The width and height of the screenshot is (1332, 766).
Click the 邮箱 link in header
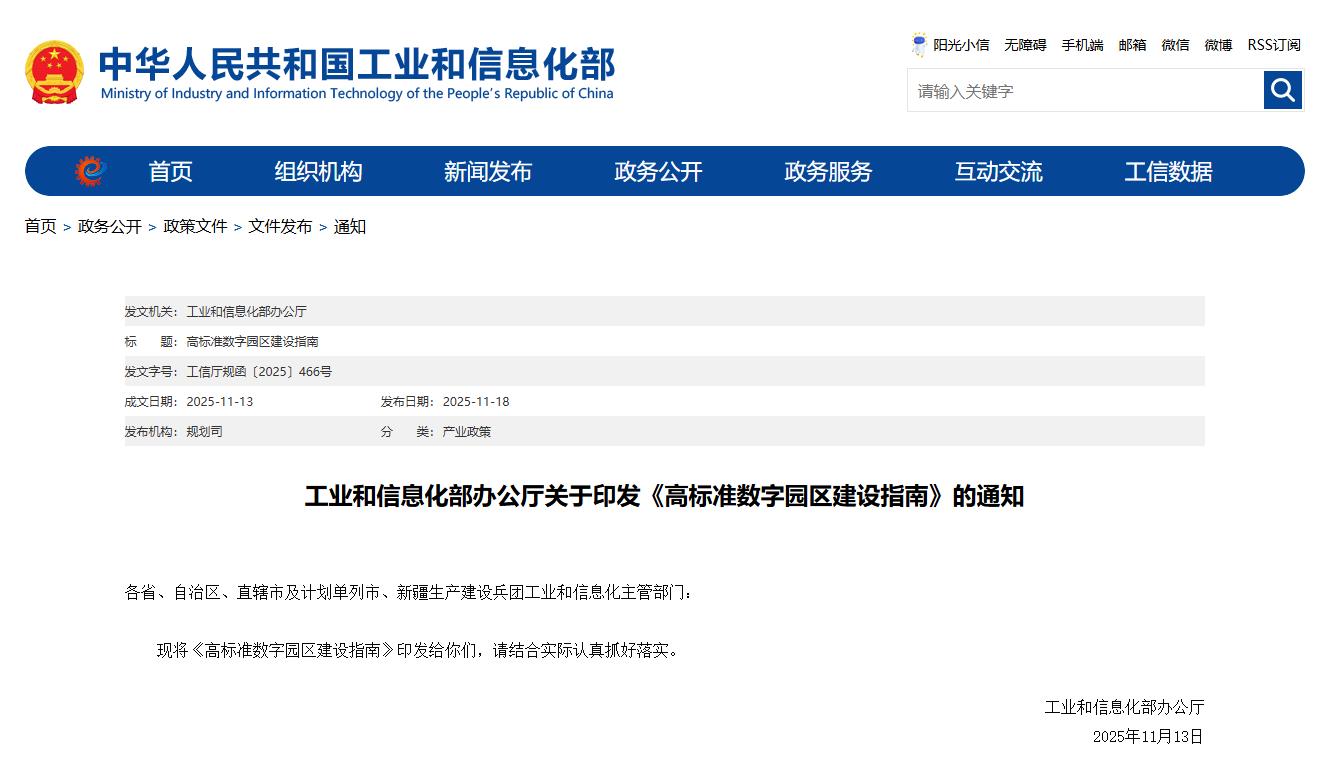[x=1132, y=45]
